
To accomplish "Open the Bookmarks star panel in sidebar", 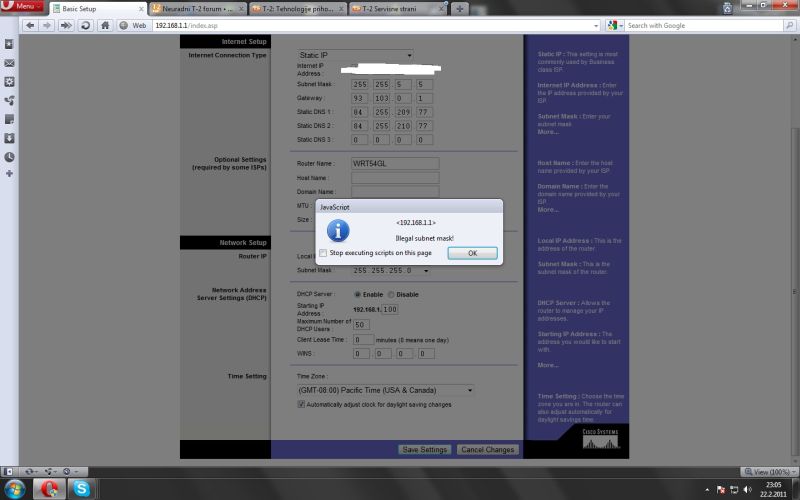I will tap(9, 44).
